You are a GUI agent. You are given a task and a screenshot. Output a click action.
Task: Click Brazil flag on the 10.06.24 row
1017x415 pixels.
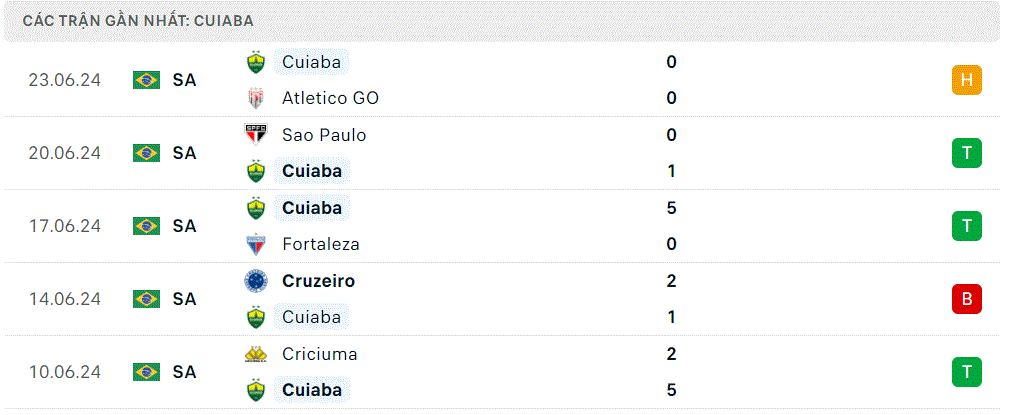[x=147, y=372]
